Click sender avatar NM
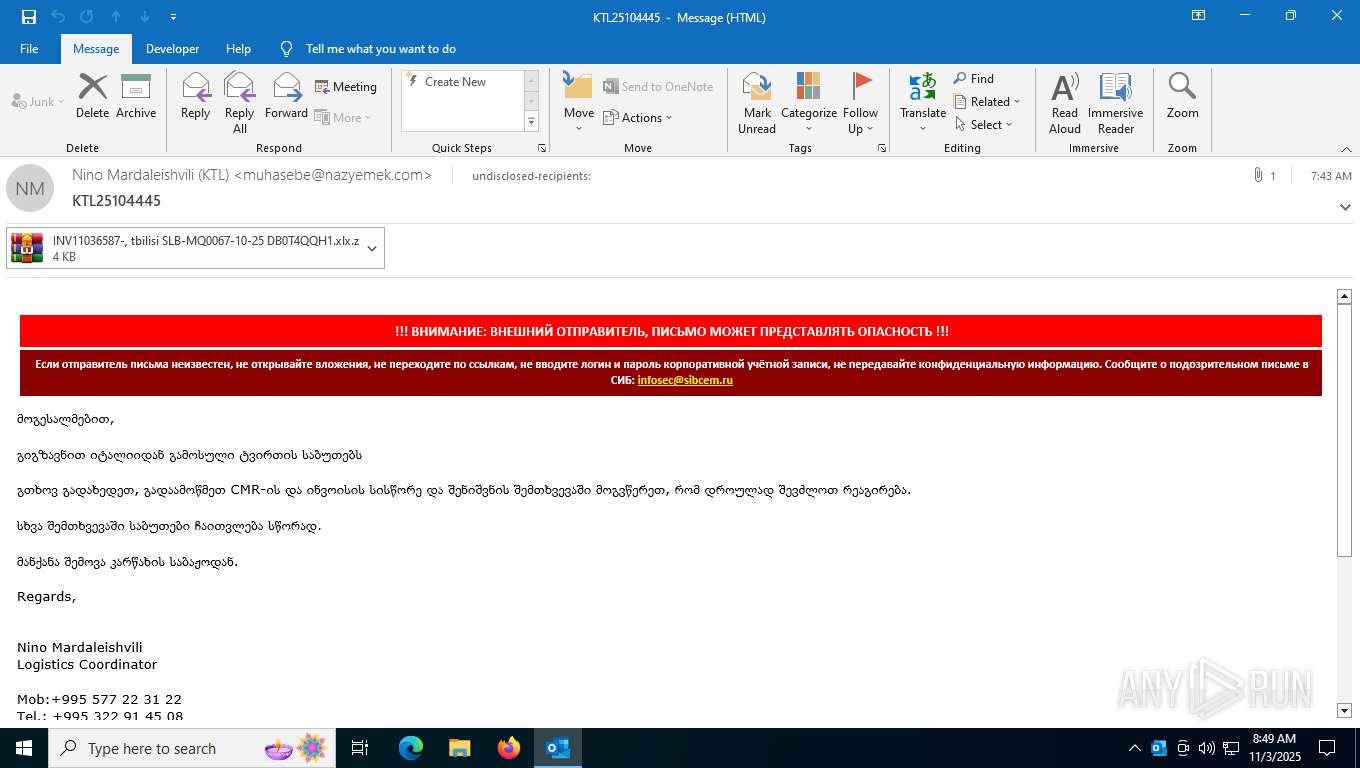The height and width of the screenshot is (768, 1360). 30,188
